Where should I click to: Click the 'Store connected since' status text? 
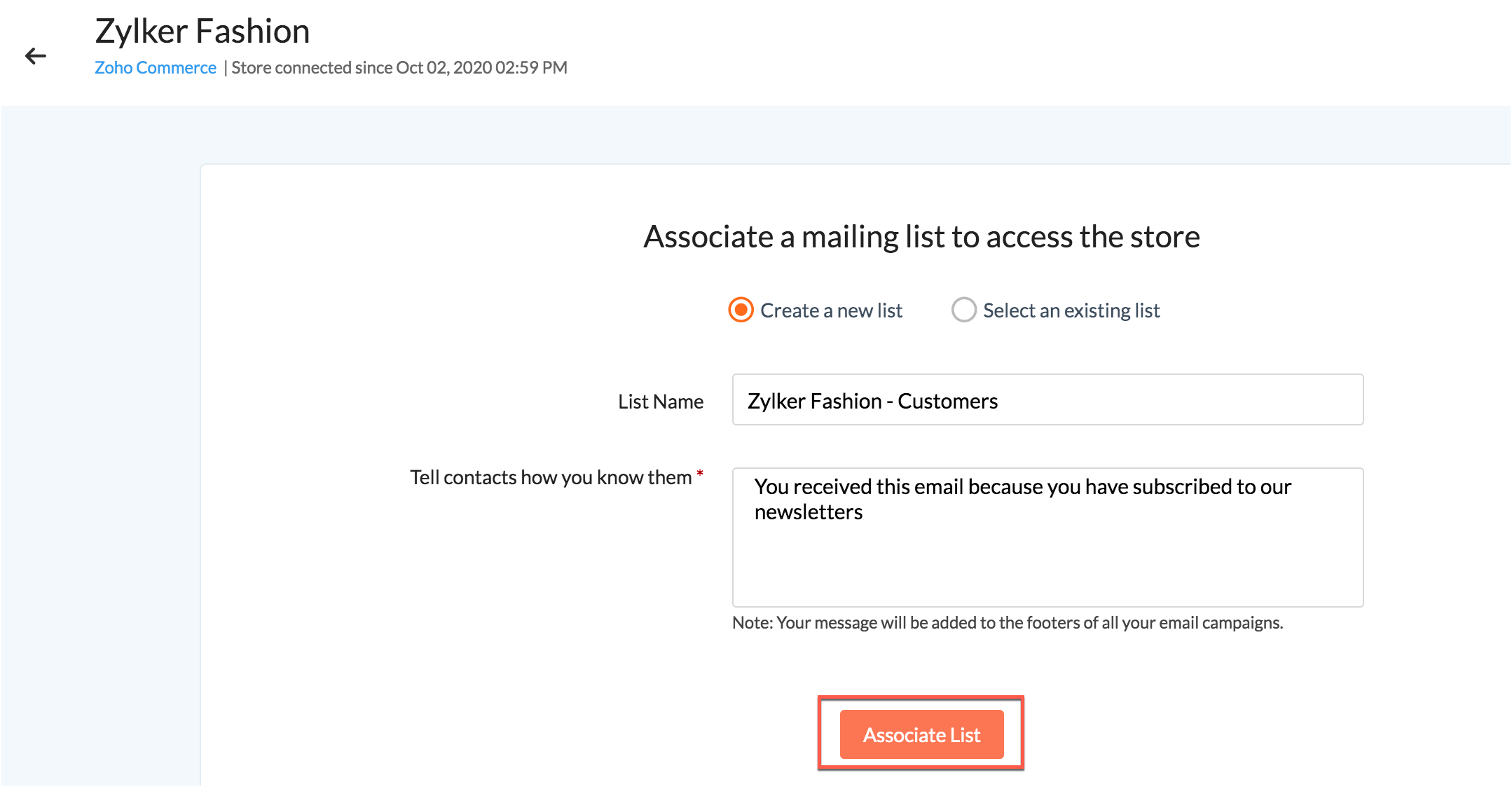click(399, 68)
